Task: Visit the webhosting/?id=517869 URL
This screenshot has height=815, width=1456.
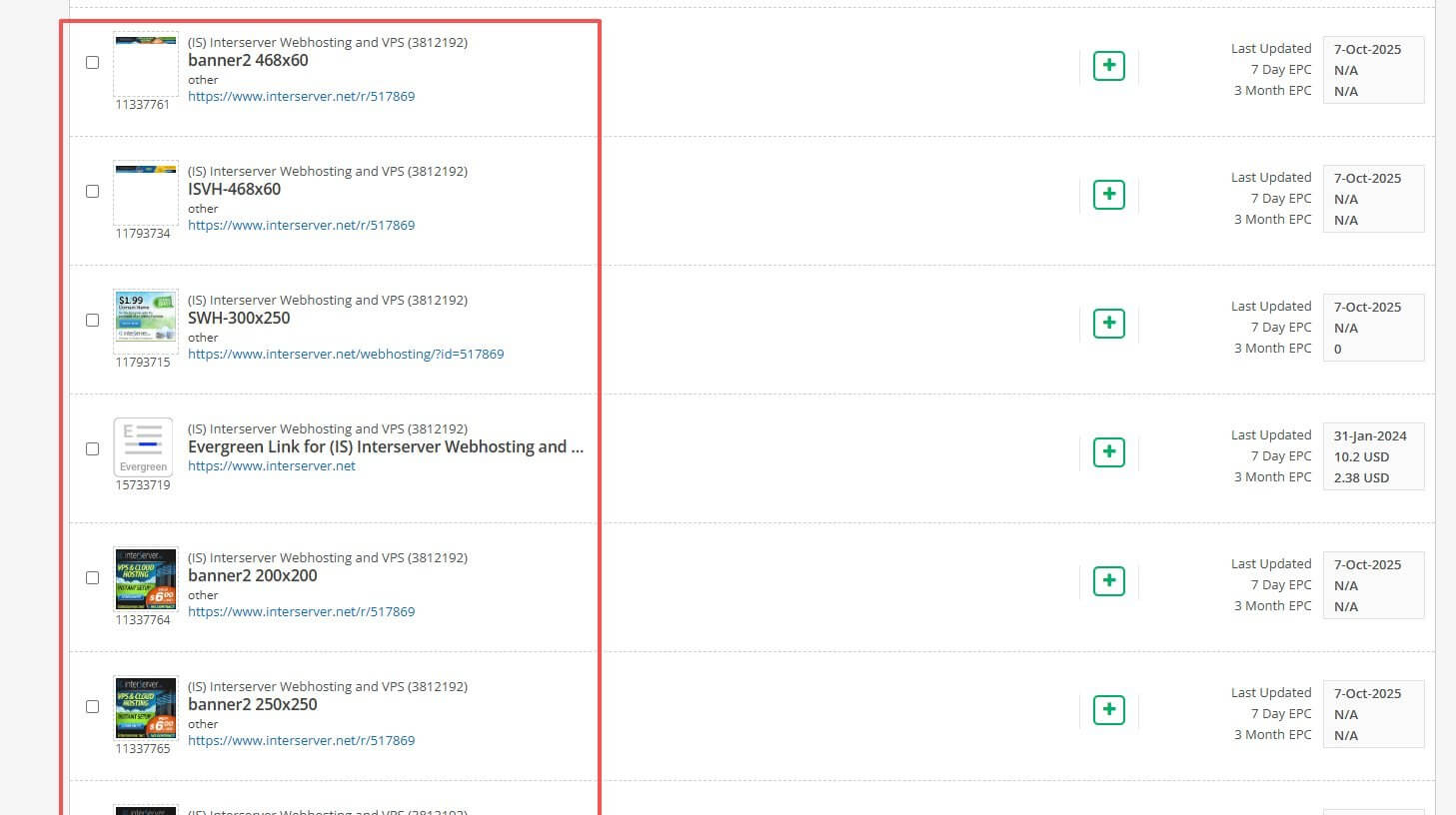Action: point(346,355)
